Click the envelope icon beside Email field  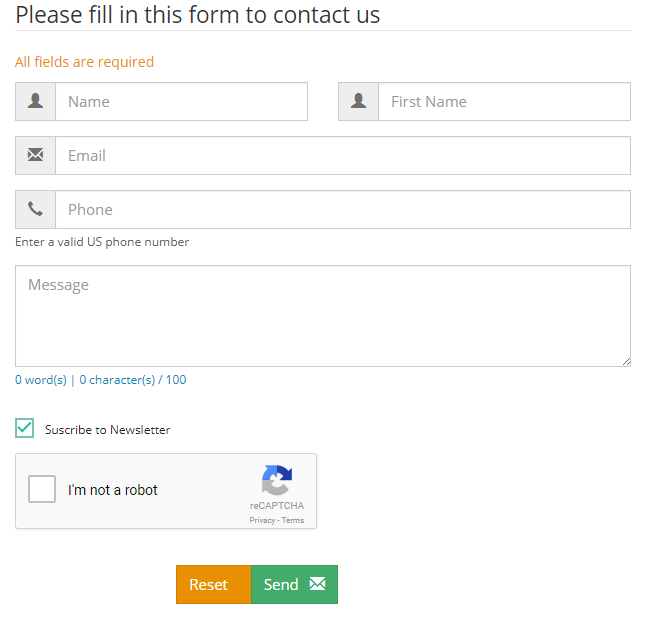point(36,155)
